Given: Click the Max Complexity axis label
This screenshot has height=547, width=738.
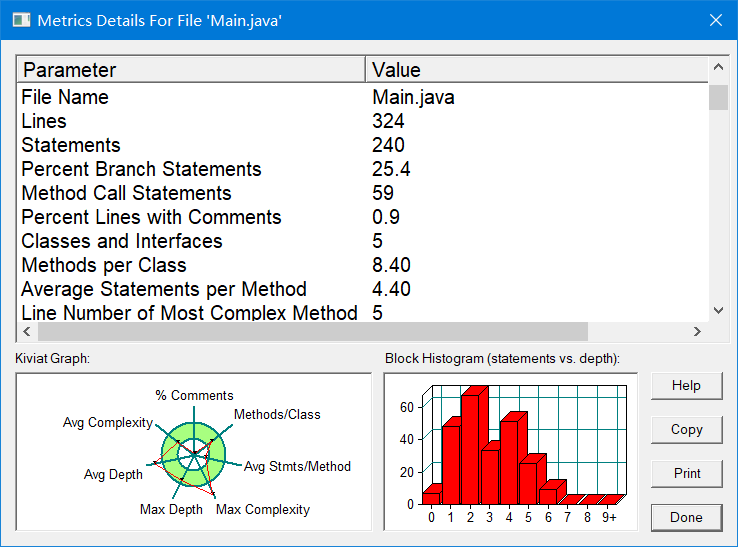Looking at the screenshot, I should [263, 509].
